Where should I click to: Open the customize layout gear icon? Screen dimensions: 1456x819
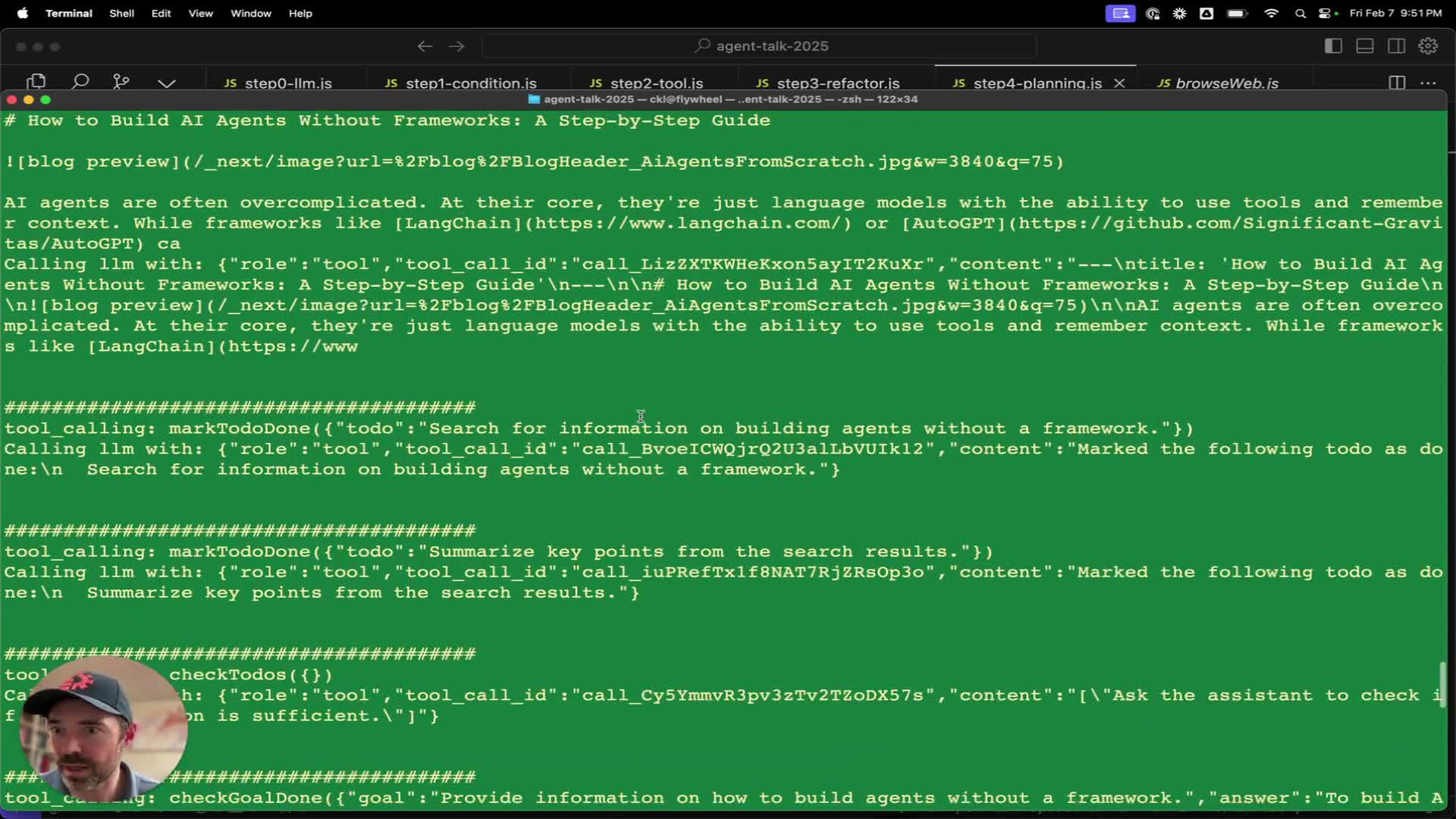click(1428, 46)
